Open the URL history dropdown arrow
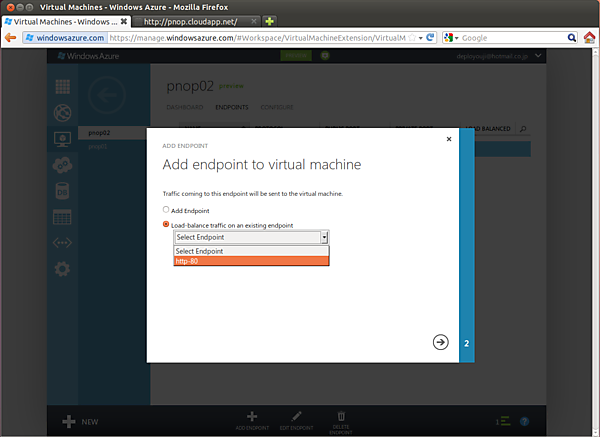600x437 pixels. click(421, 38)
